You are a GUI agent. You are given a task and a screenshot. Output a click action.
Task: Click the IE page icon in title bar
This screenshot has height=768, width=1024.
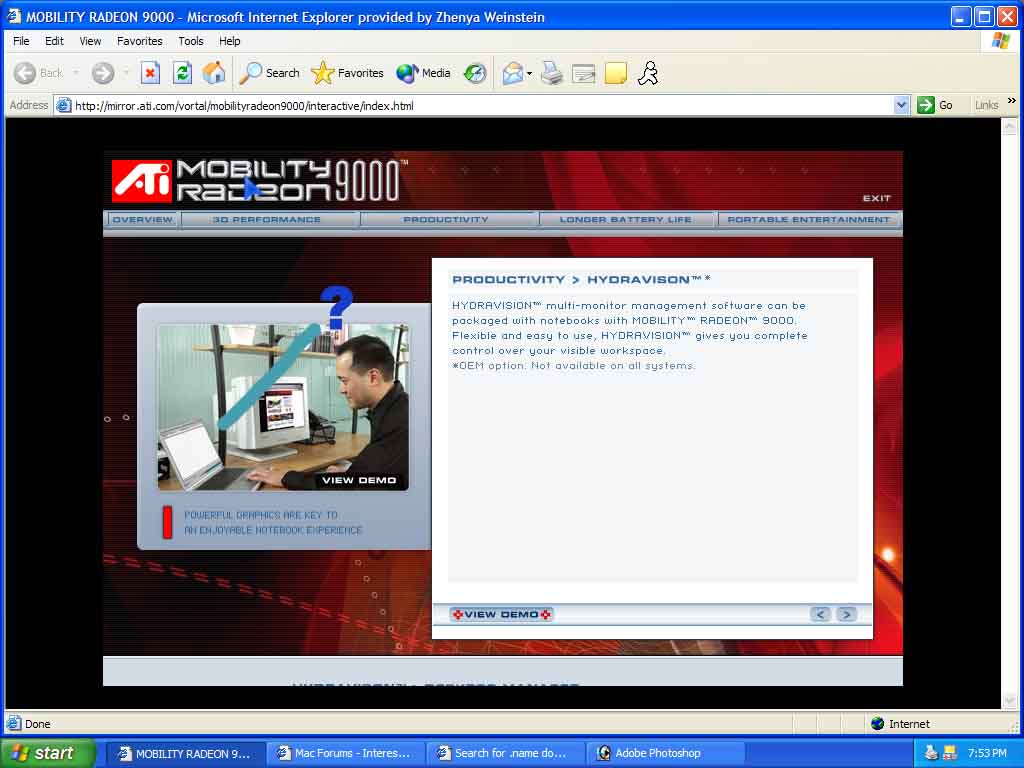point(14,16)
